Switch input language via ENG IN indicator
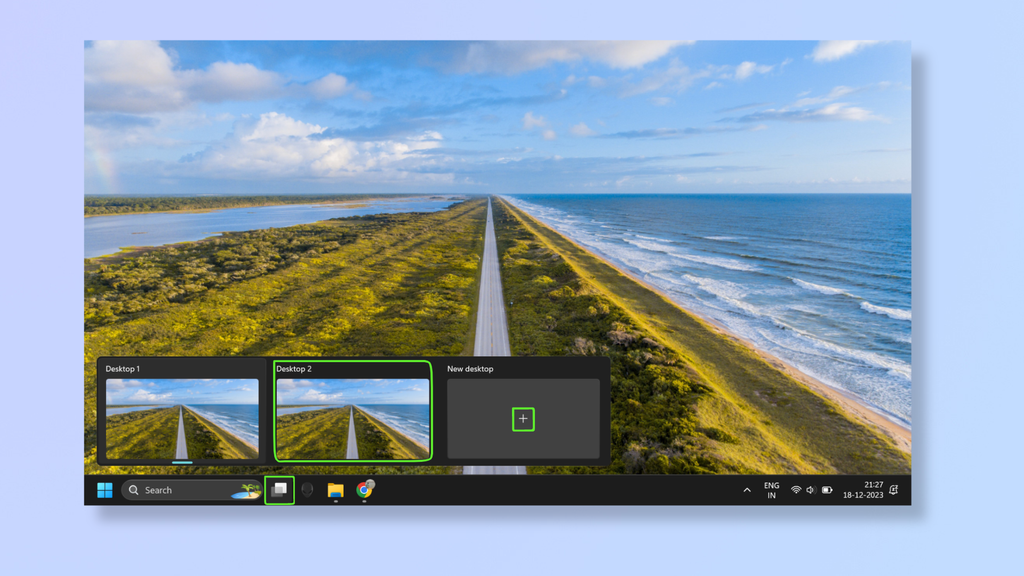 [771, 490]
